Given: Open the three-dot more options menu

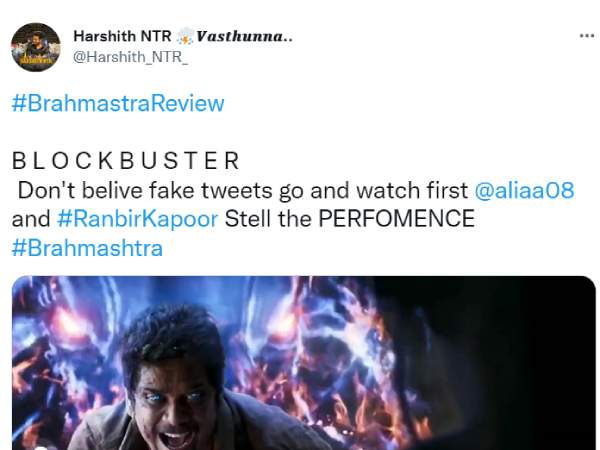Looking at the screenshot, I should click(x=587, y=36).
